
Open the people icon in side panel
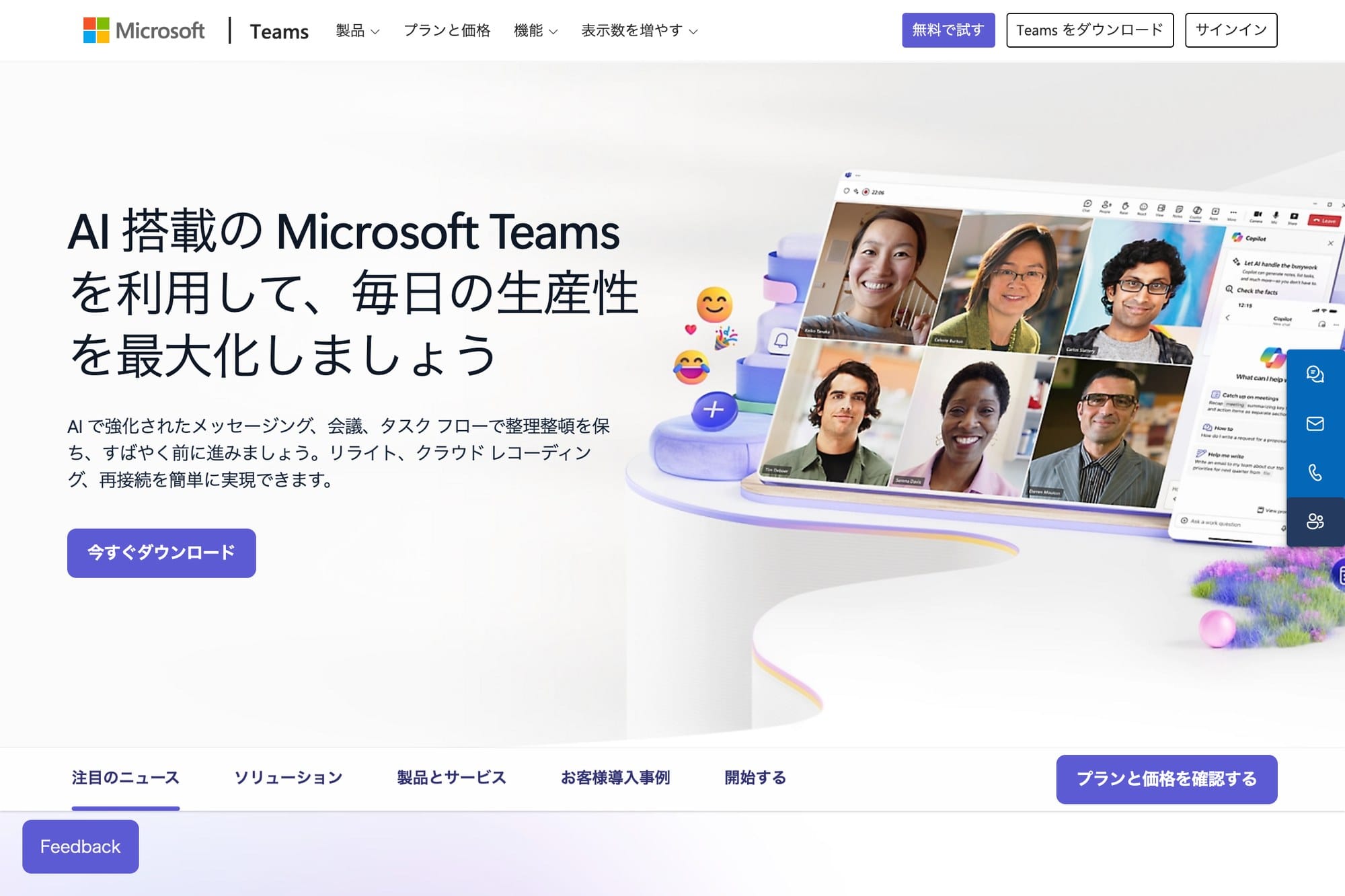1315,522
